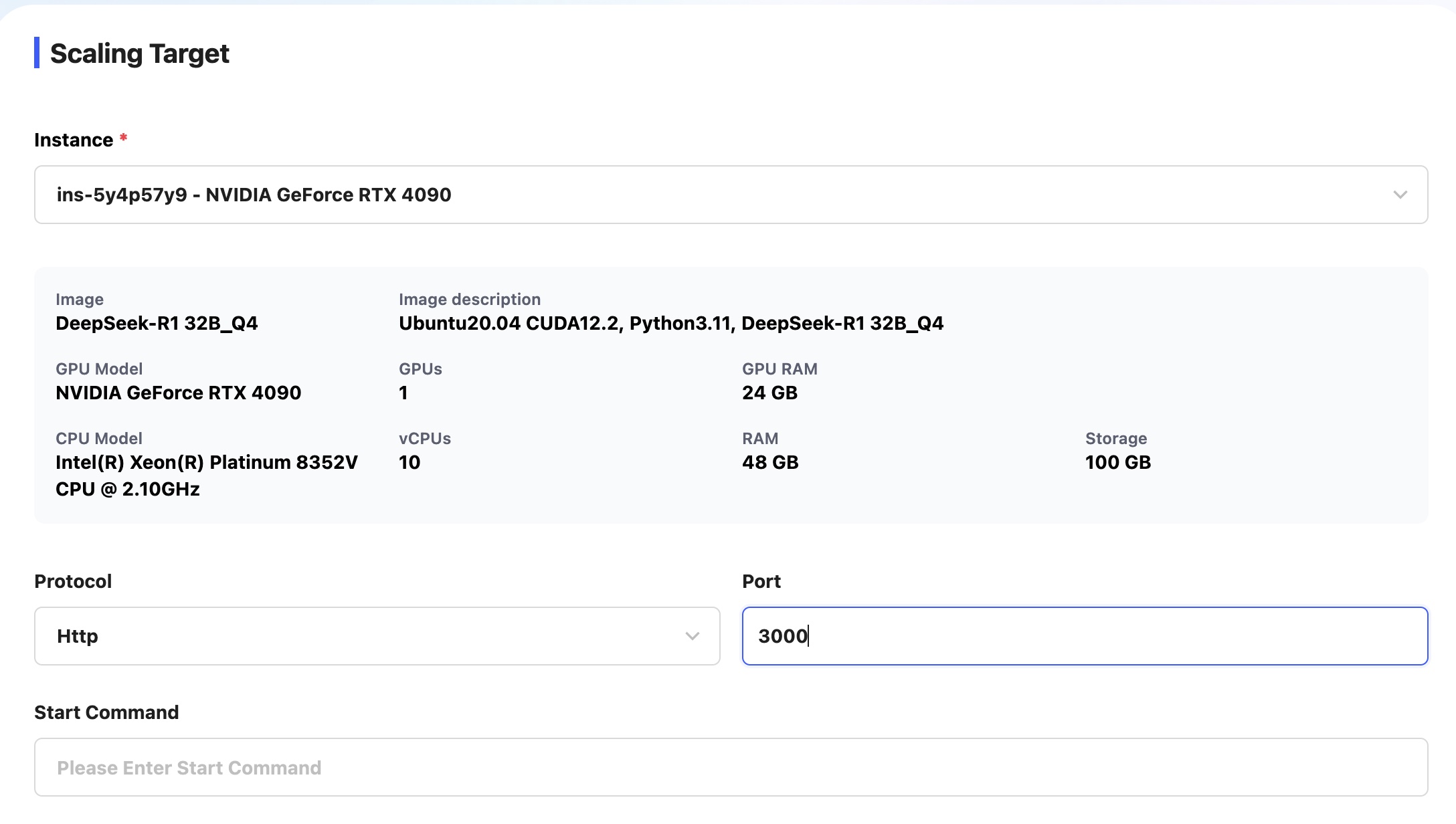Click the Scaling Target heading
Screen dimensions: 1456x824
(x=139, y=54)
